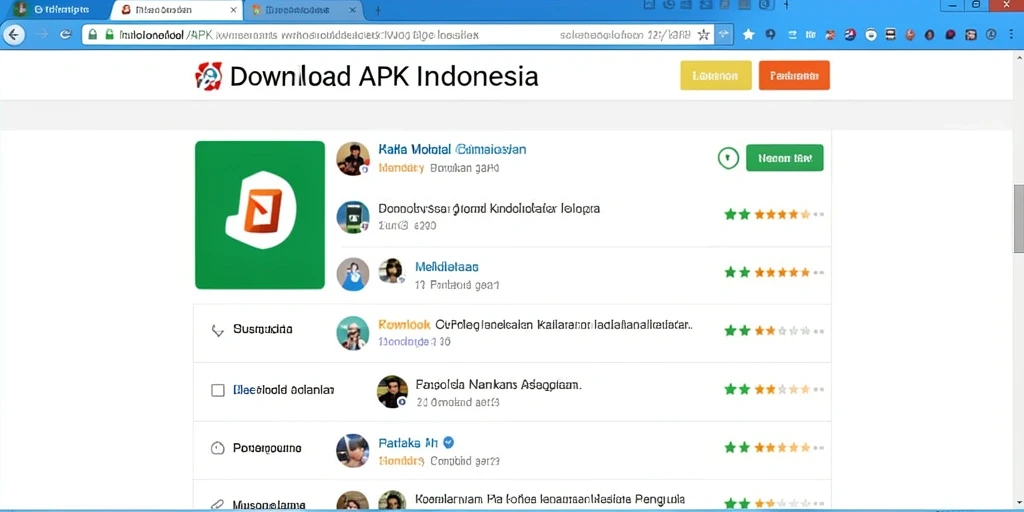This screenshot has width=1024, height=512.
Task: Open the browser three-dot menu
Action: [x=1012, y=35]
